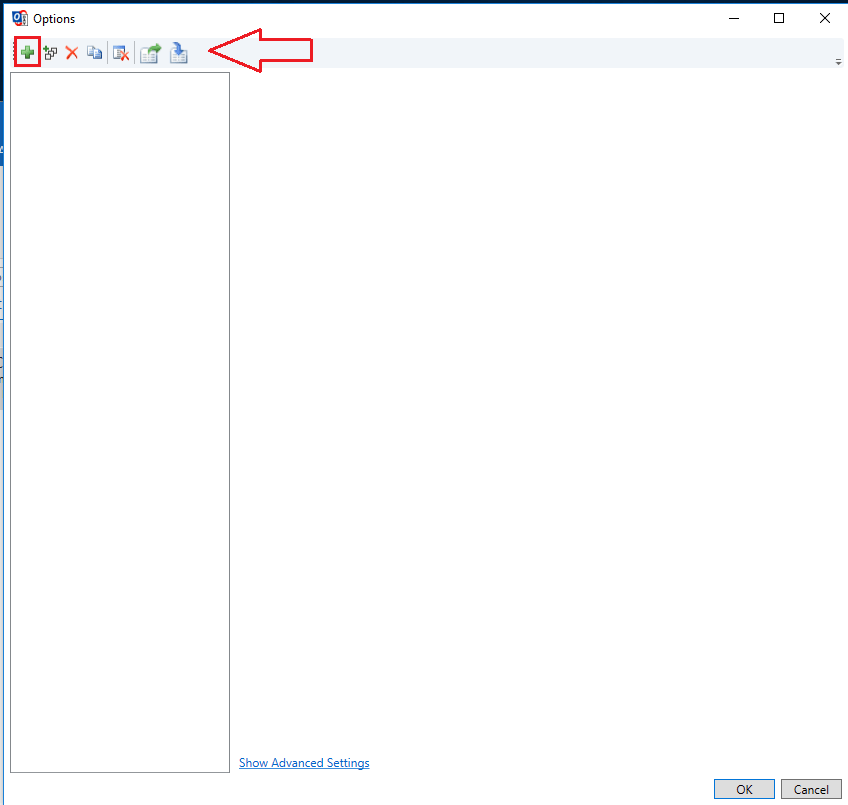The width and height of the screenshot is (848, 805).
Task: Maximize the Options window
Action: click(779, 18)
